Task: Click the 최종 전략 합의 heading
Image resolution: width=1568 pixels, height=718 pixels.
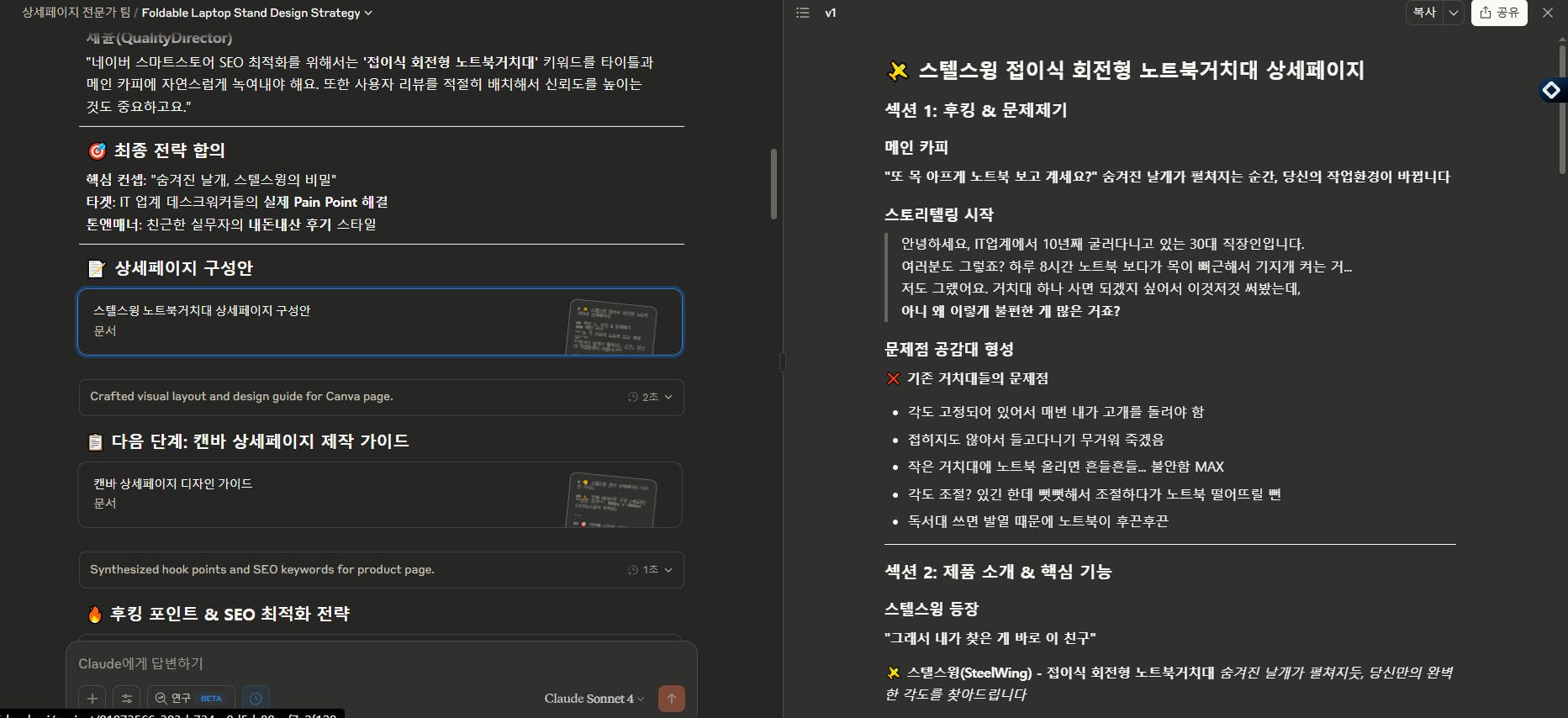Action: click(x=170, y=150)
